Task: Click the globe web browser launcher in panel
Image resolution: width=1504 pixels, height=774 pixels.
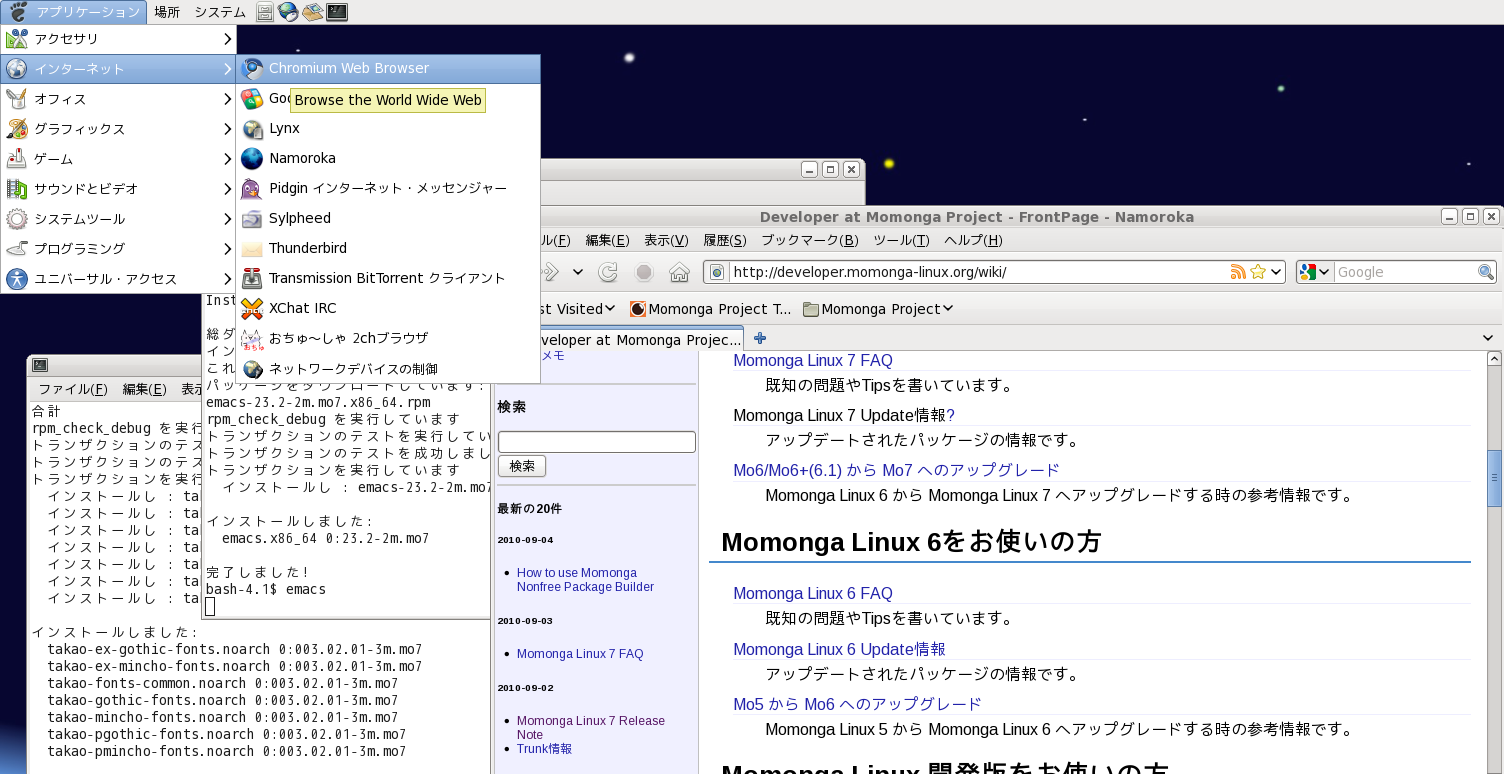Action: pyautogui.click(x=288, y=12)
